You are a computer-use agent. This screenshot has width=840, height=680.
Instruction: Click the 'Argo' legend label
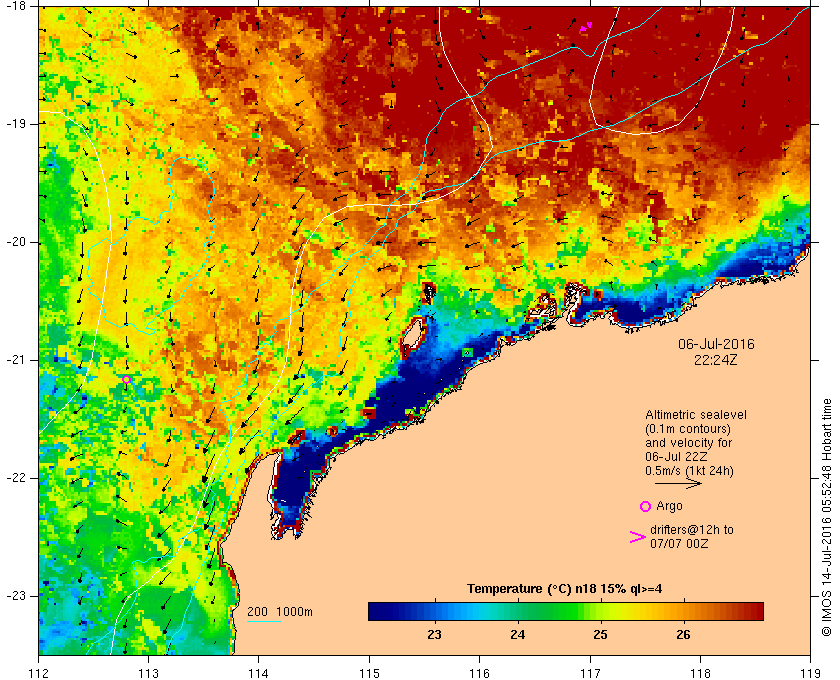tap(670, 506)
